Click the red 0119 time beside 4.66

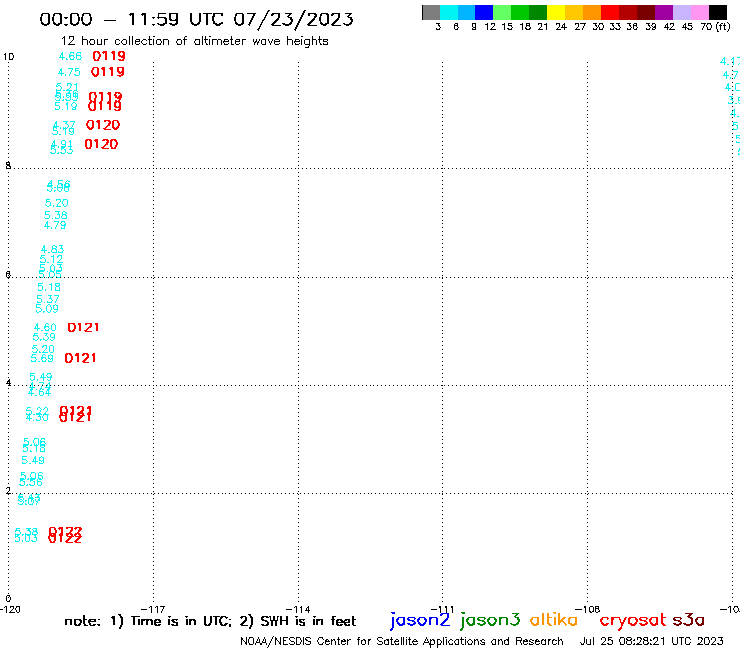(x=109, y=56)
